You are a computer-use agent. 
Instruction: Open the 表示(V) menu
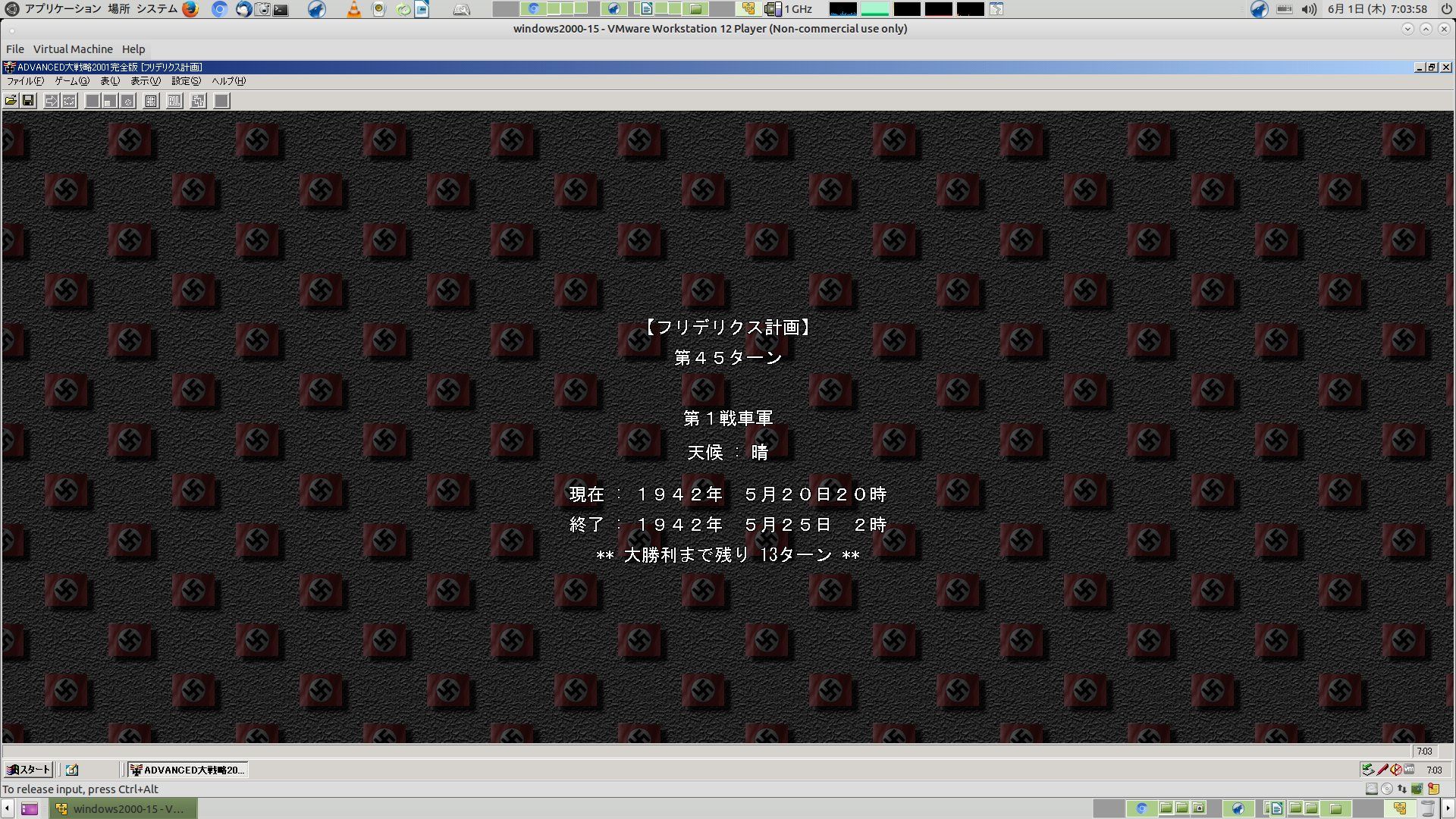pyautogui.click(x=146, y=81)
